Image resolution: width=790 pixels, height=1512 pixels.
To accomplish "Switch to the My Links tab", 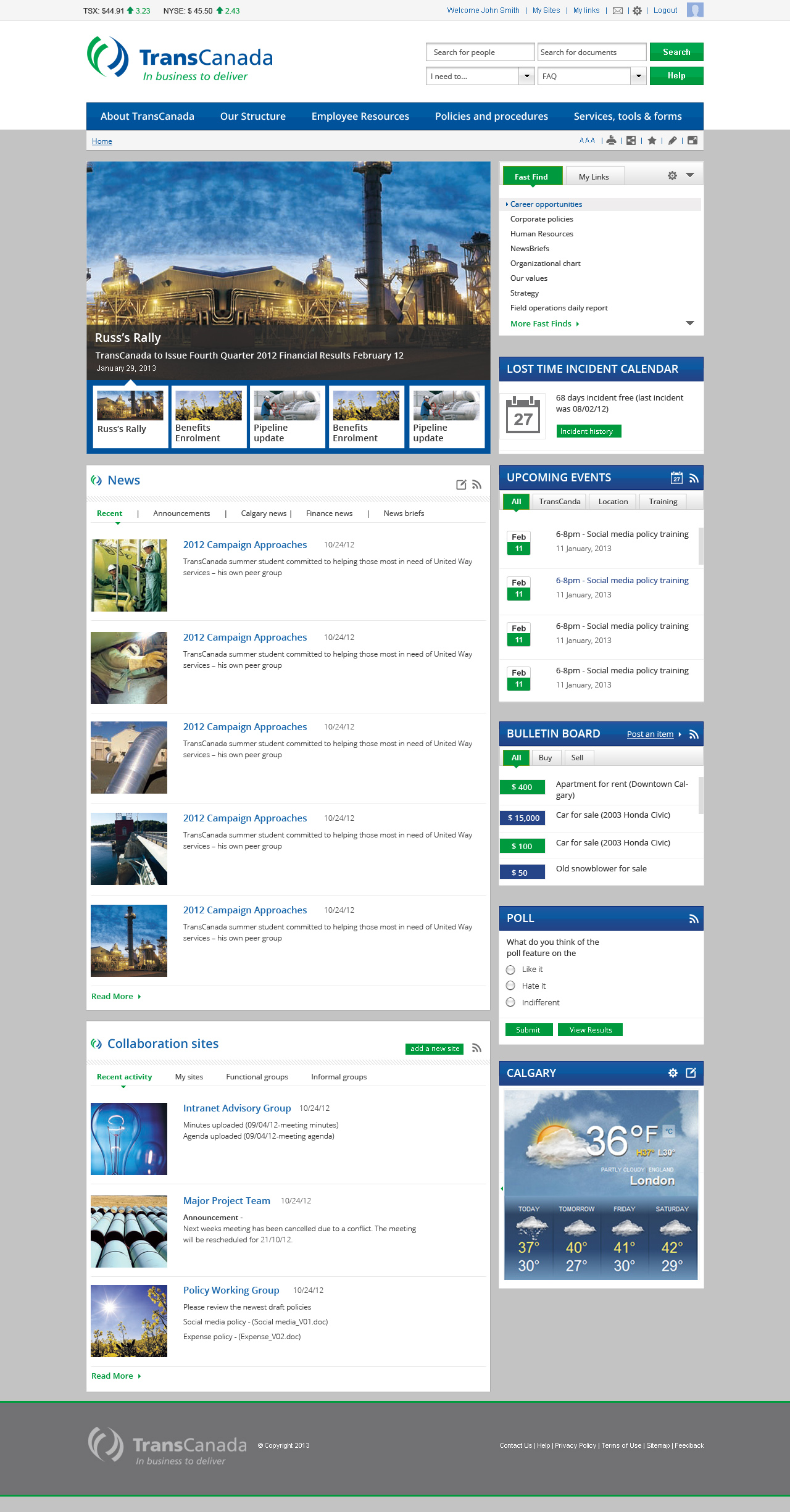I will 594,177.
